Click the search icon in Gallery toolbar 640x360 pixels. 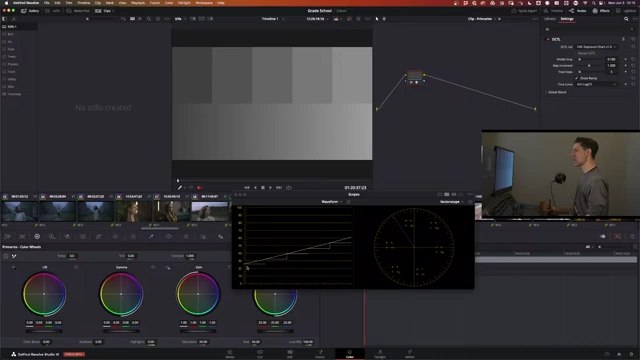pyautogui.click(x=149, y=19)
